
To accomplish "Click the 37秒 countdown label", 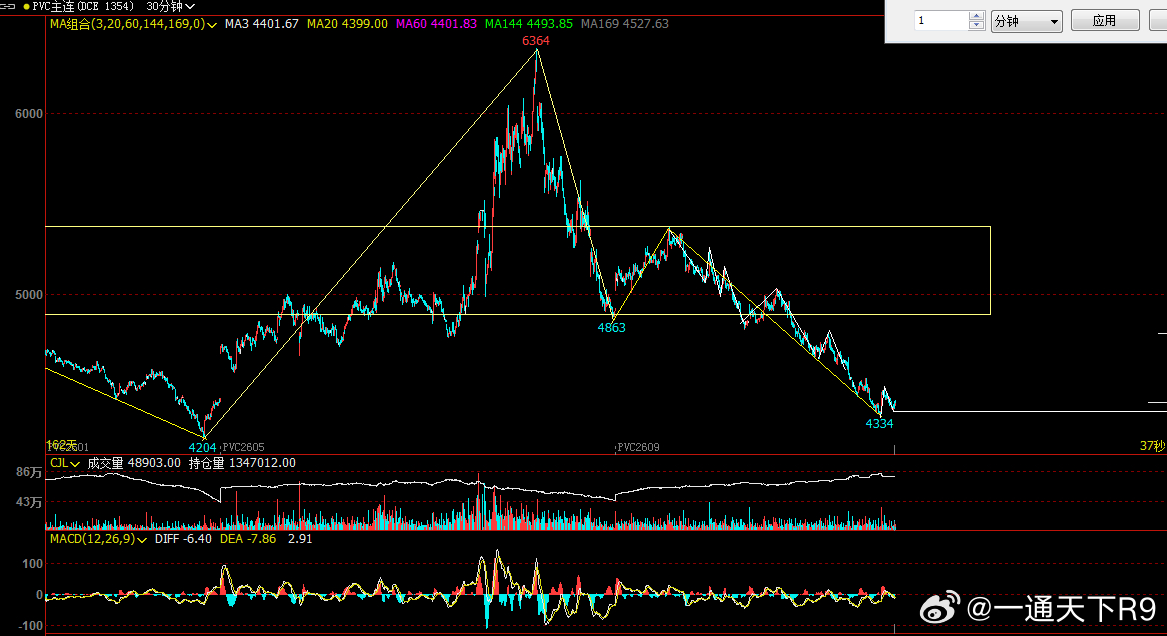I will (x=1153, y=446).
